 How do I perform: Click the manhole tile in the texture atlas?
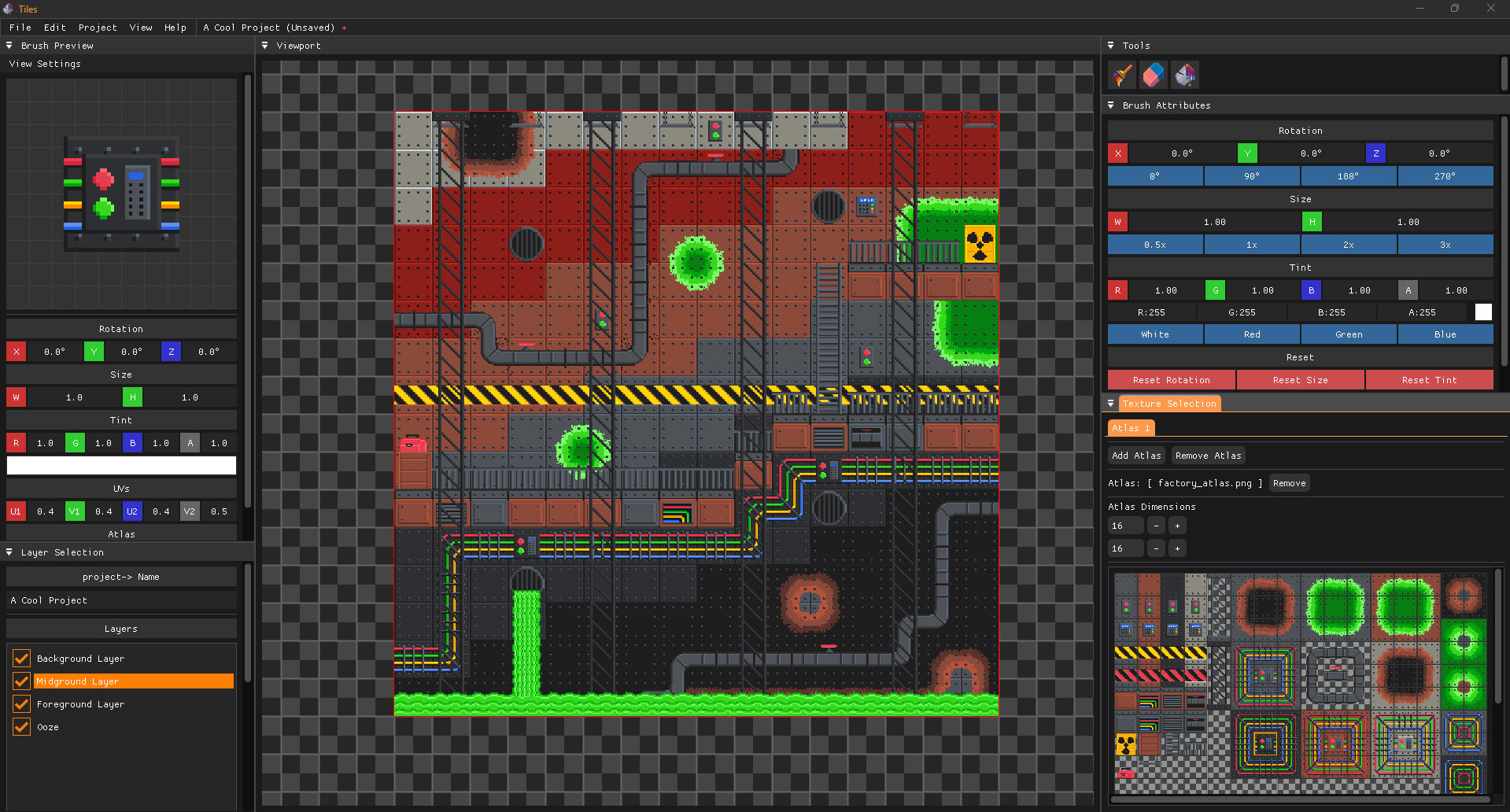point(1335,675)
